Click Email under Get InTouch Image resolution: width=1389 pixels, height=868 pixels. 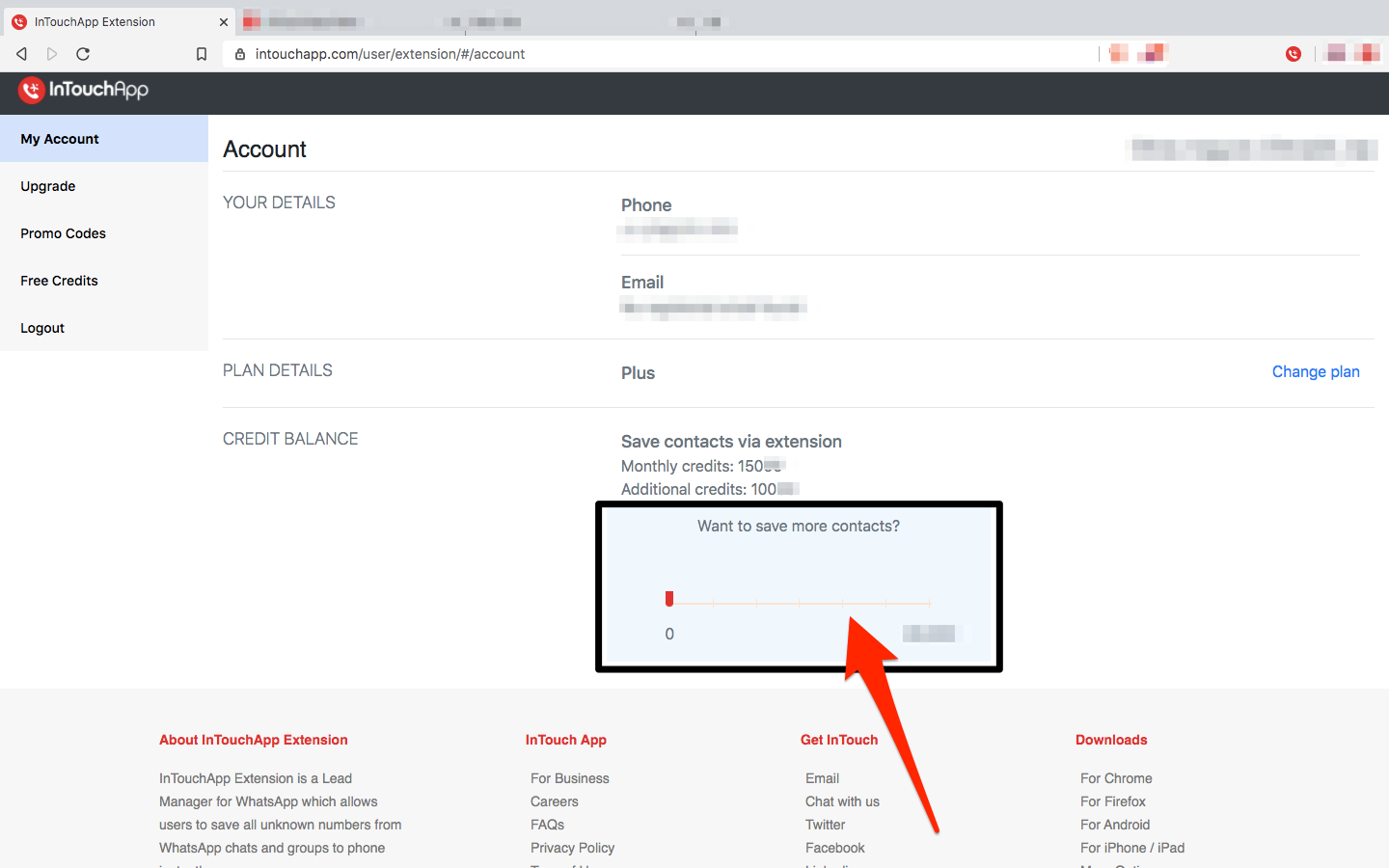click(823, 778)
